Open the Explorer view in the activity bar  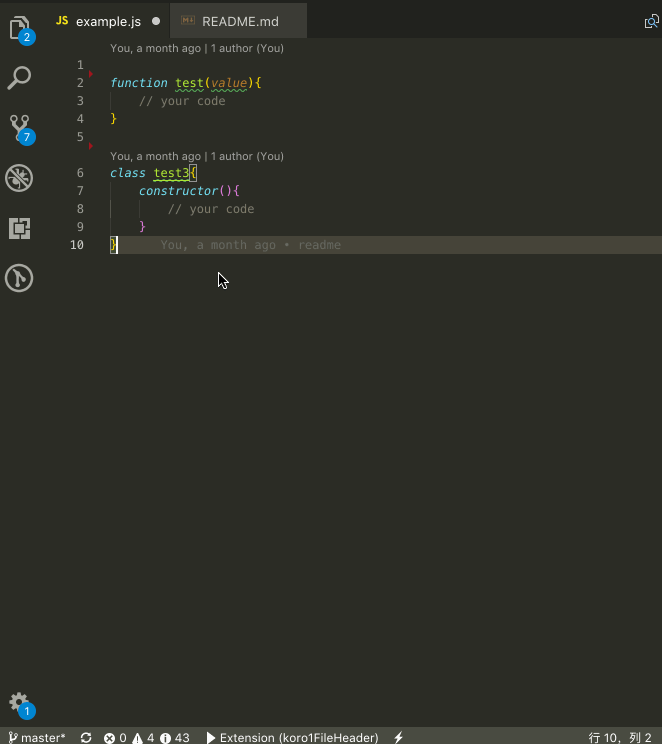pyautogui.click(x=19, y=28)
